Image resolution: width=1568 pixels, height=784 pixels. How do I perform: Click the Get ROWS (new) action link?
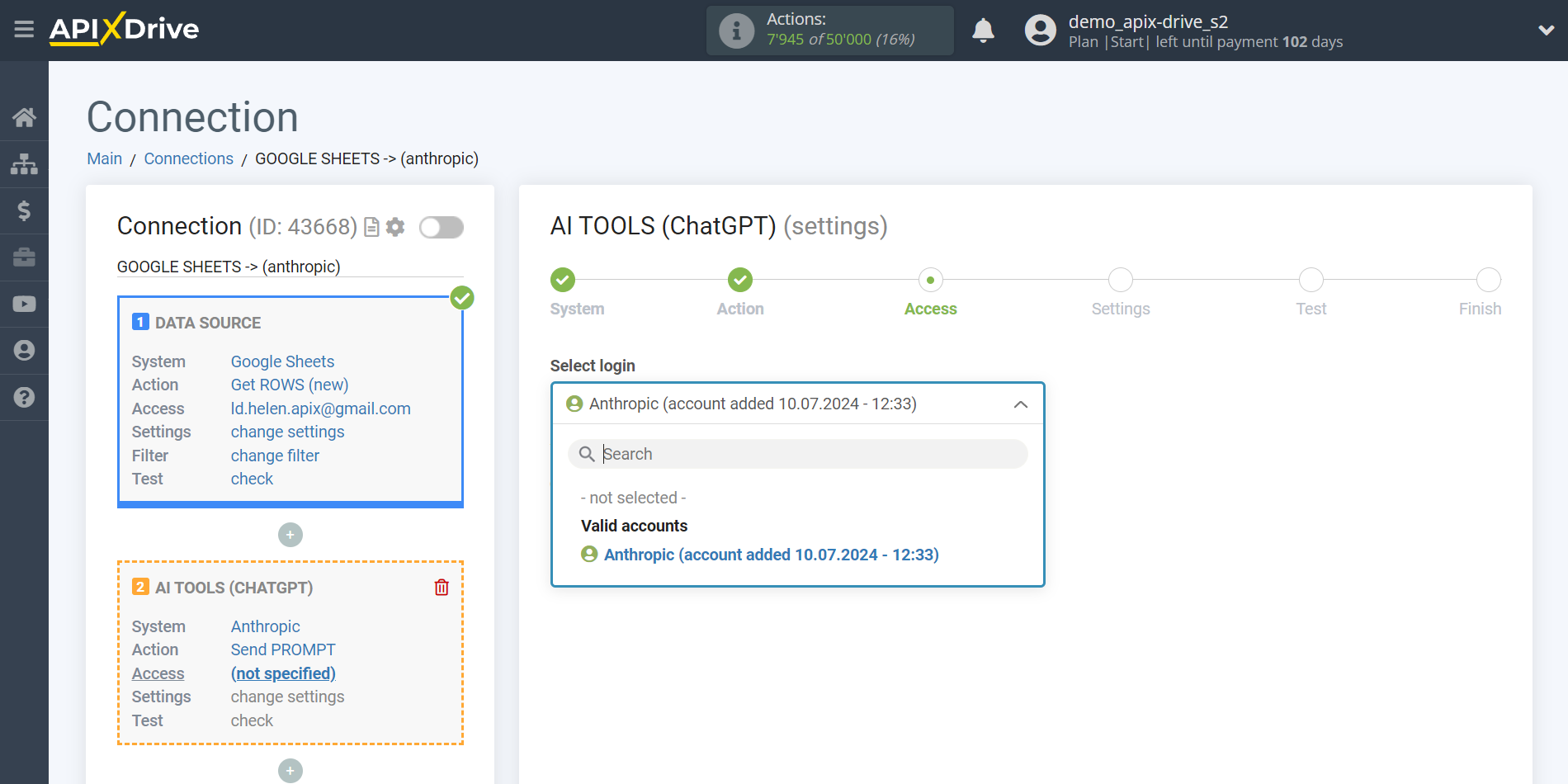(290, 385)
